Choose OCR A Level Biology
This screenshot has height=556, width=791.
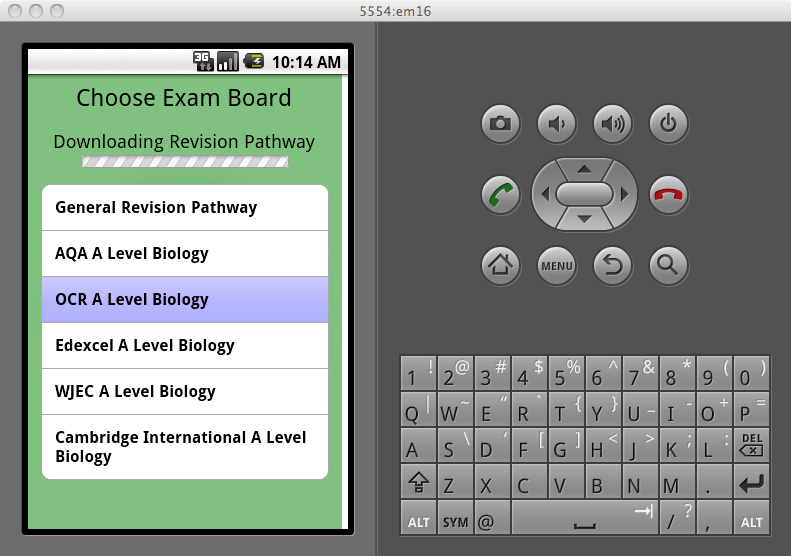pos(185,300)
